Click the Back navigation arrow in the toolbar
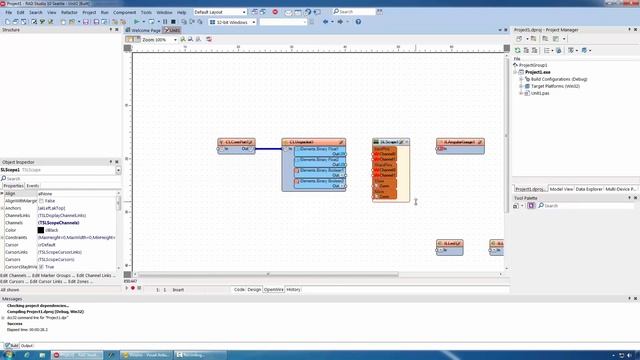Viewport: 640px width, 360px height. click(x=325, y=22)
